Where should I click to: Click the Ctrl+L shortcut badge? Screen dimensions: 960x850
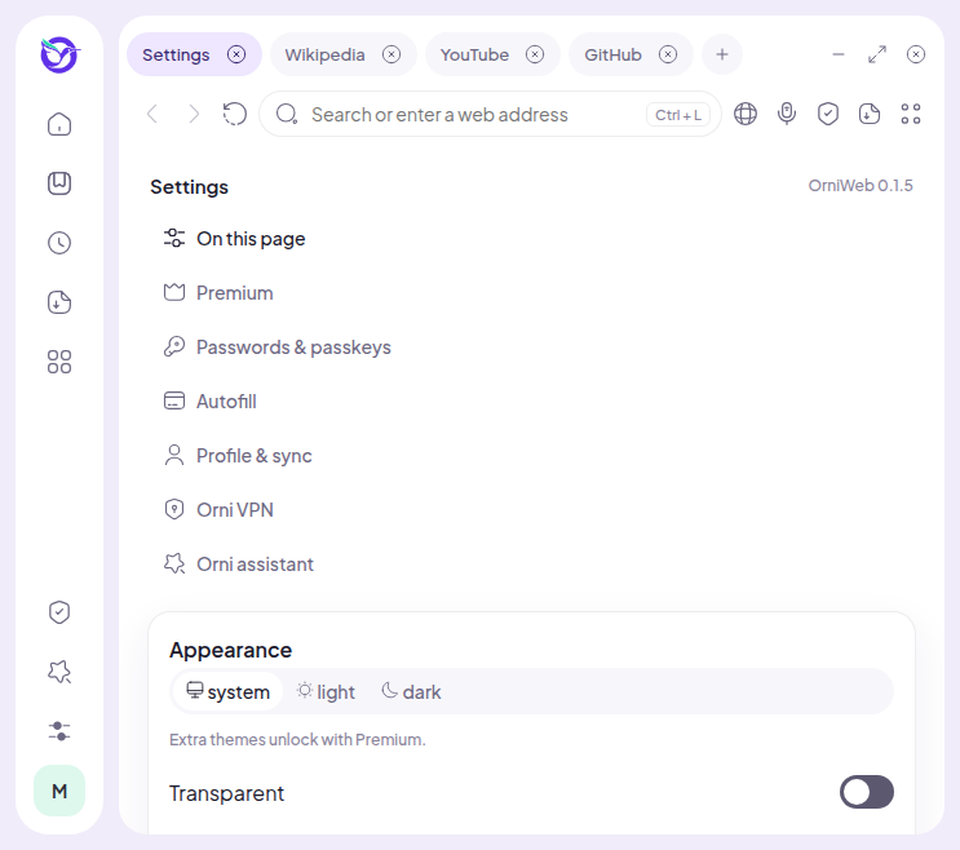pos(678,115)
